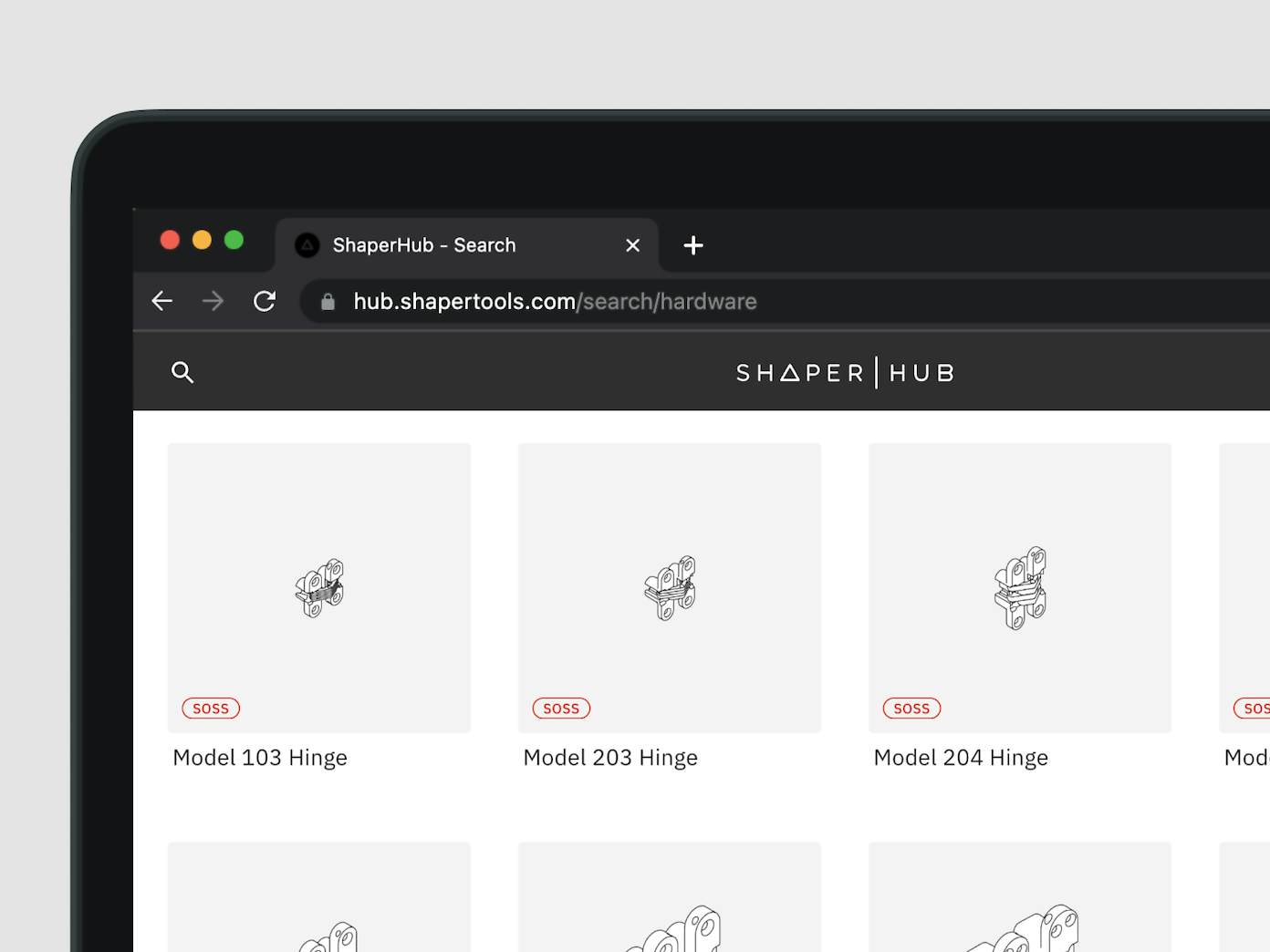
Task: Click the browser forward arrow
Action: 213,301
